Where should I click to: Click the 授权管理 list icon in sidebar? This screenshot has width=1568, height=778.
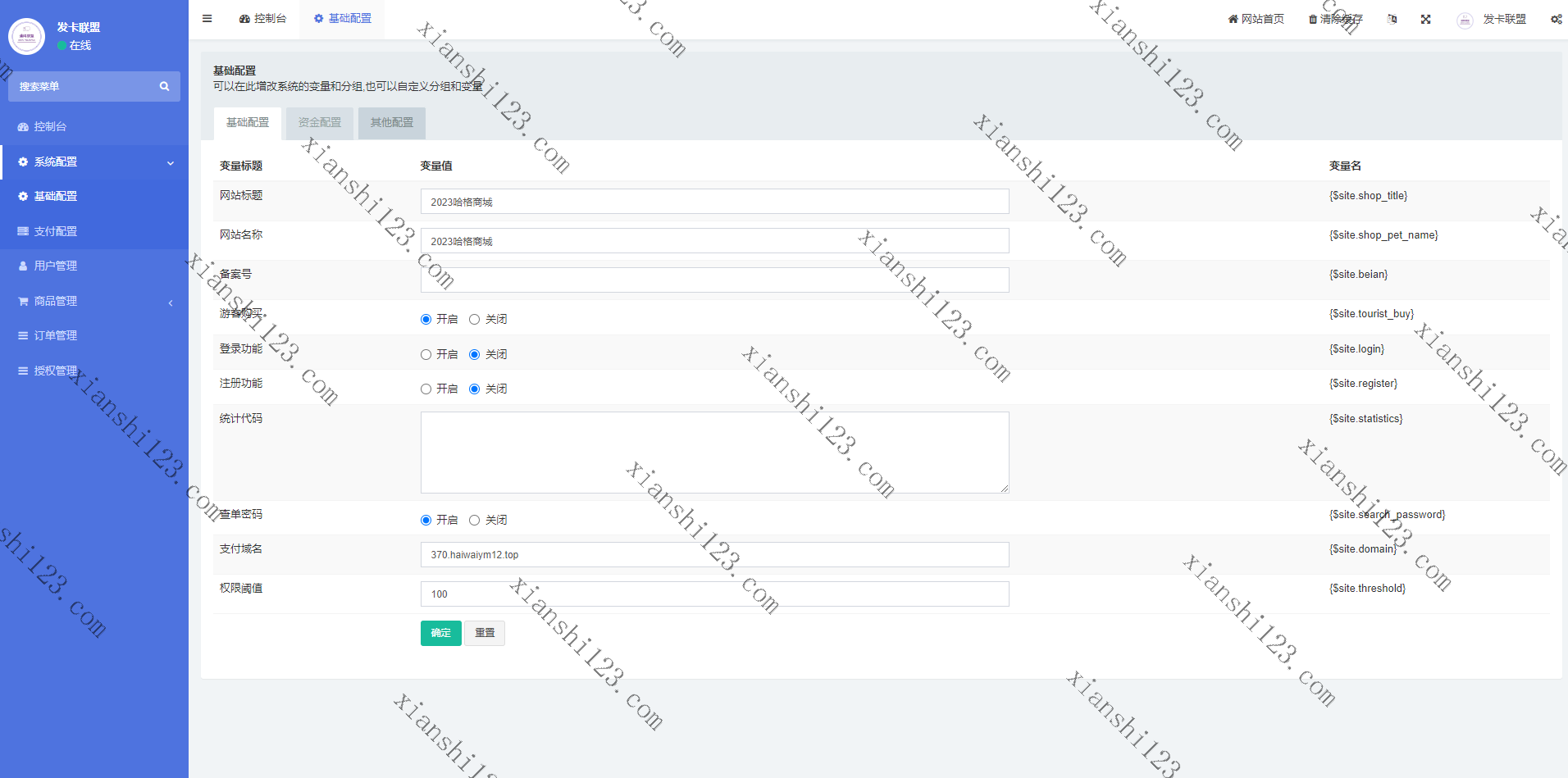pyautogui.click(x=23, y=371)
